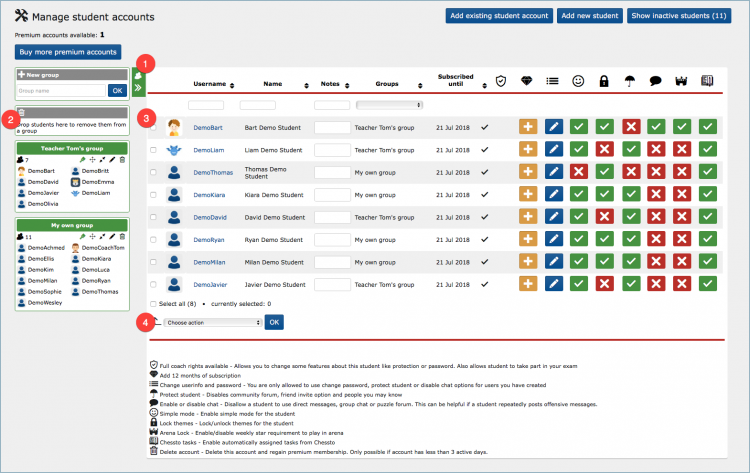Click Buy more premium accounts button
This screenshot has height=473, width=750.
(x=67, y=52)
